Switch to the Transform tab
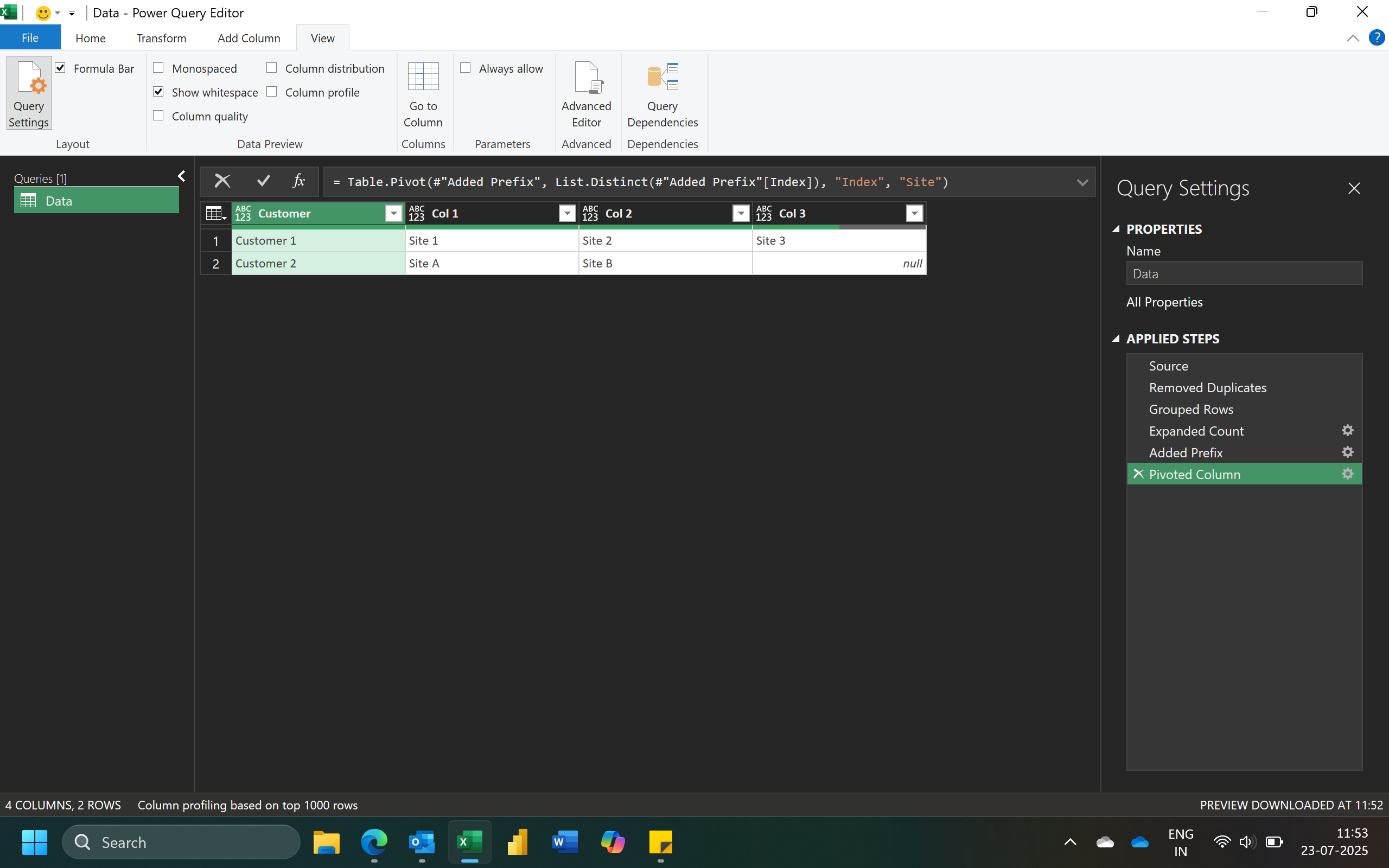The image size is (1389, 868). tap(161, 38)
